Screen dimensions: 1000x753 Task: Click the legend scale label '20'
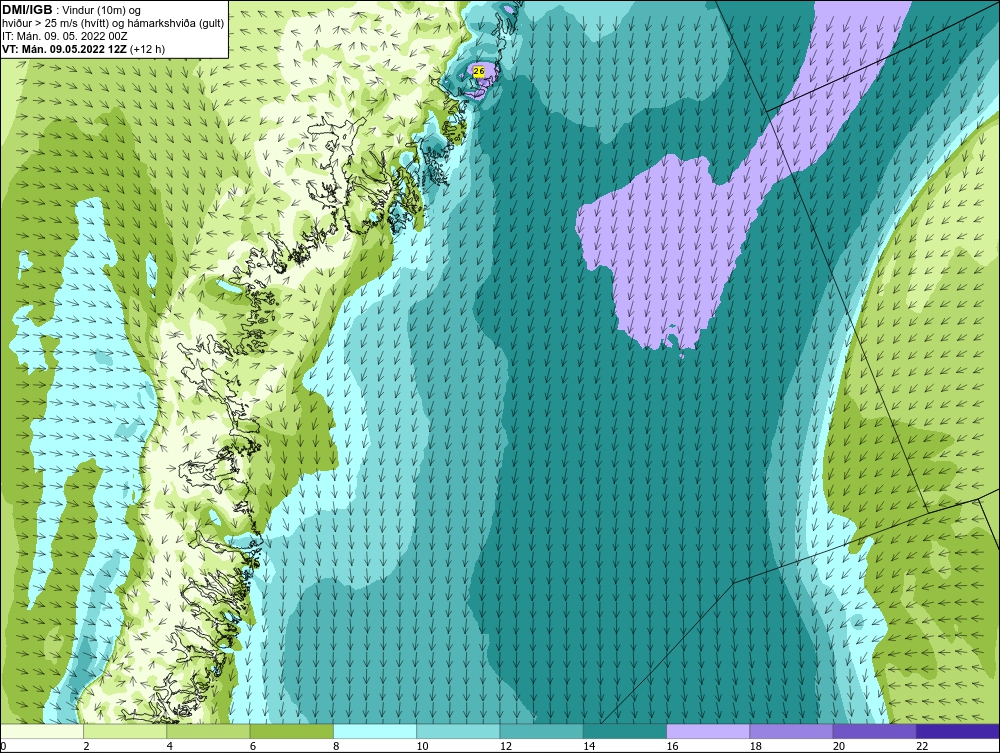tap(839, 746)
